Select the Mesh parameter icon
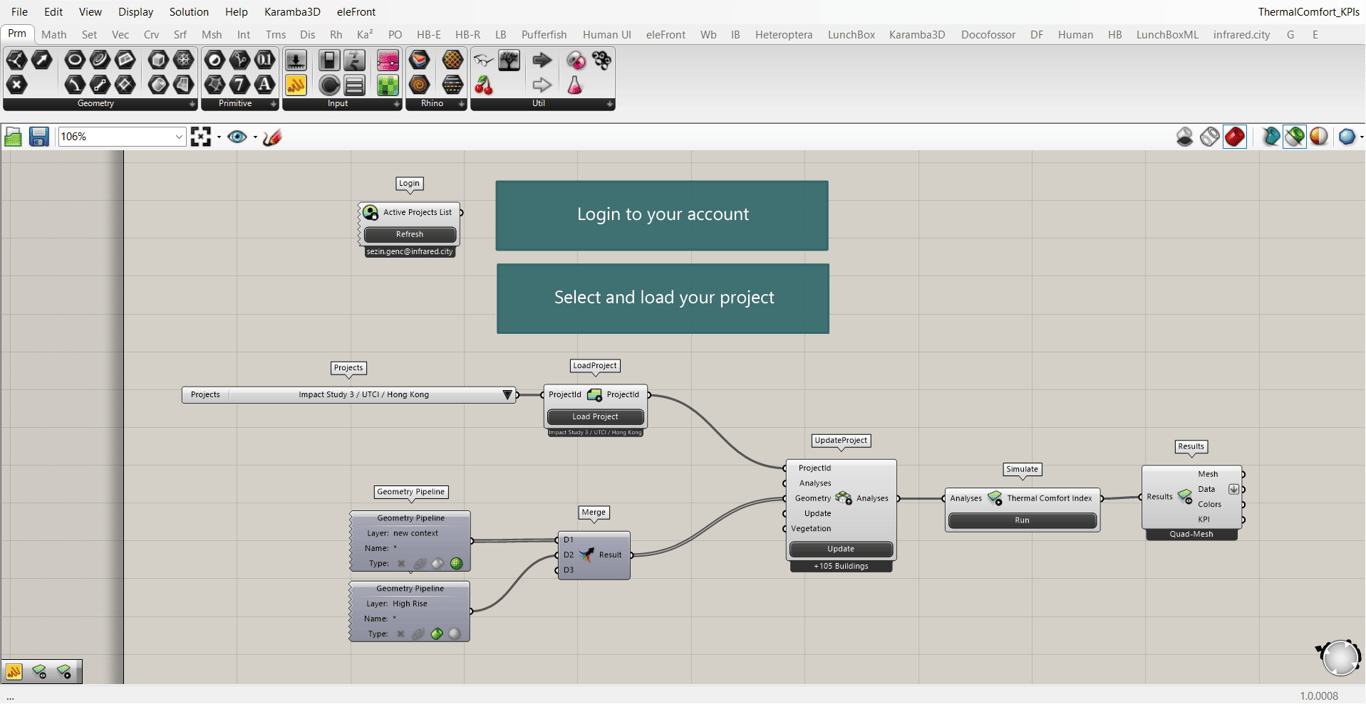The height and width of the screenshot is (704, 1366). coord(184,60)
